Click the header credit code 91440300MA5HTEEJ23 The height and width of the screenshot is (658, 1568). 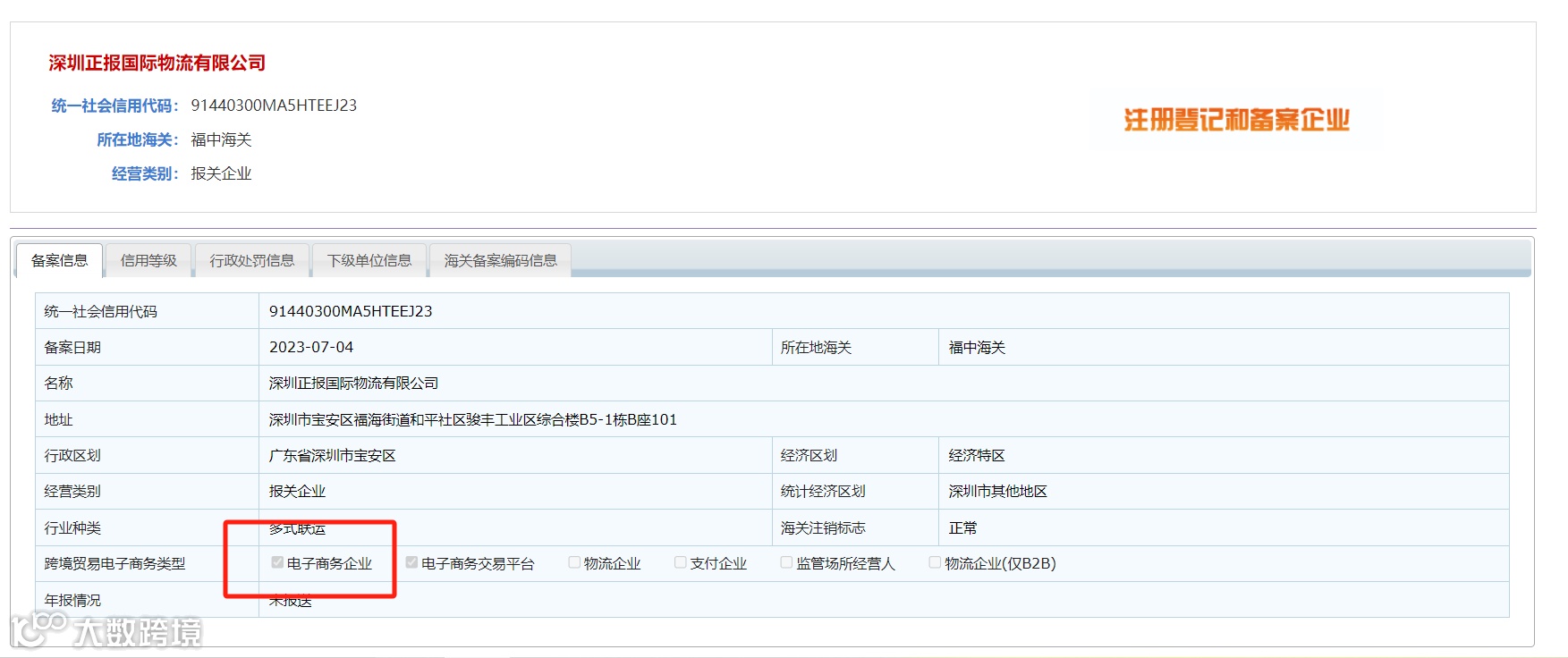274,105
